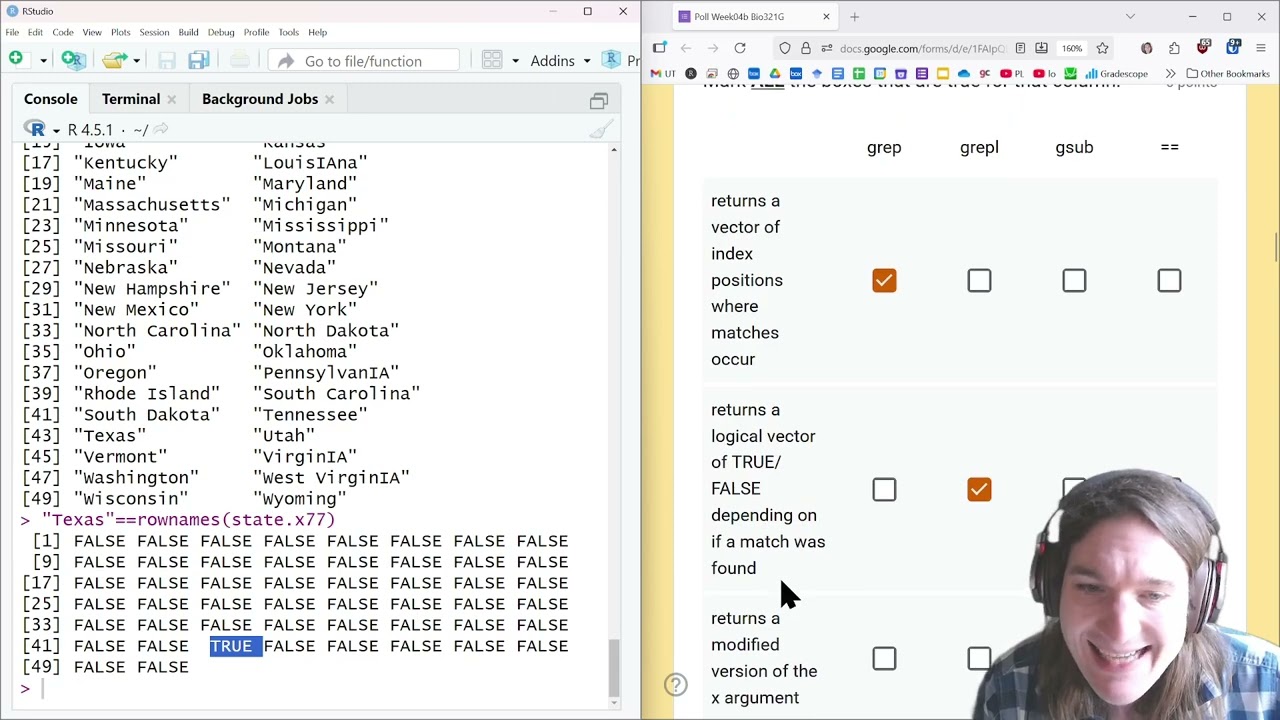Click the highlighted TRUE value in console output
The image size is (1280, 720).
click(x=236, y=646)
